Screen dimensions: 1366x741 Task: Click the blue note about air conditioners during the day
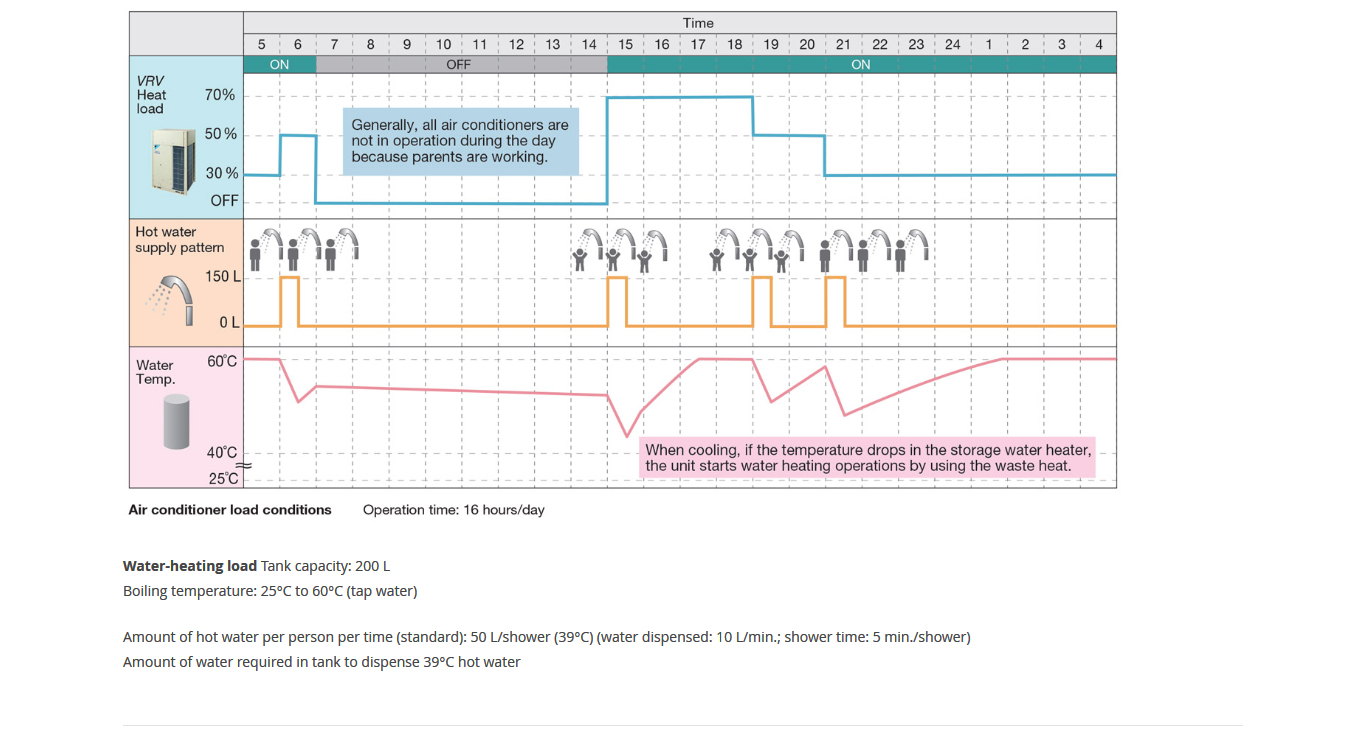pyautogui.click(x=460, y=141)
